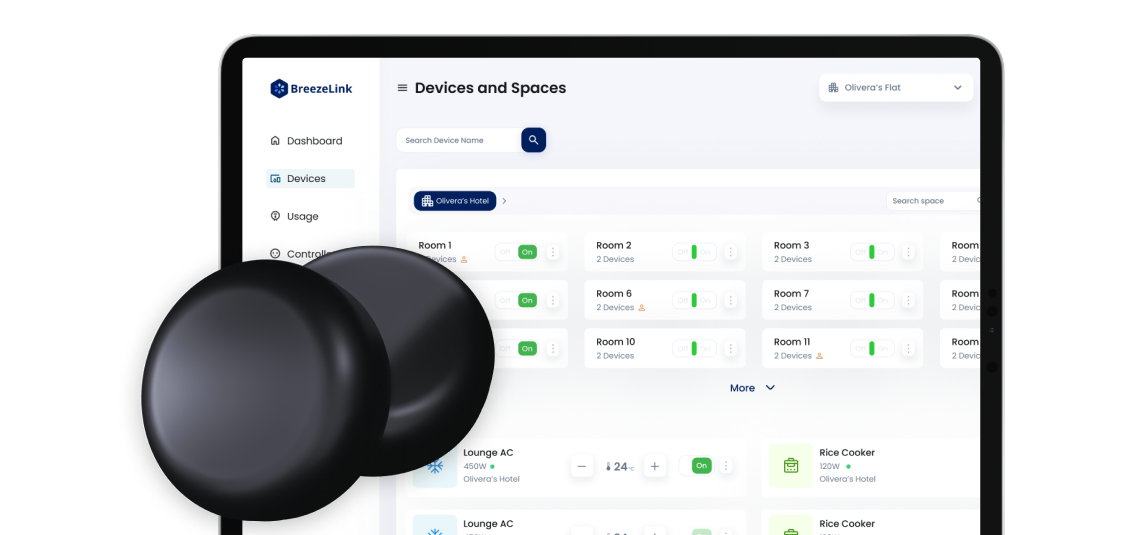This screenshot has height=535, width=1139.
Task: Open Room 3 three-dot options menu
Action: (x=908, y=252)
